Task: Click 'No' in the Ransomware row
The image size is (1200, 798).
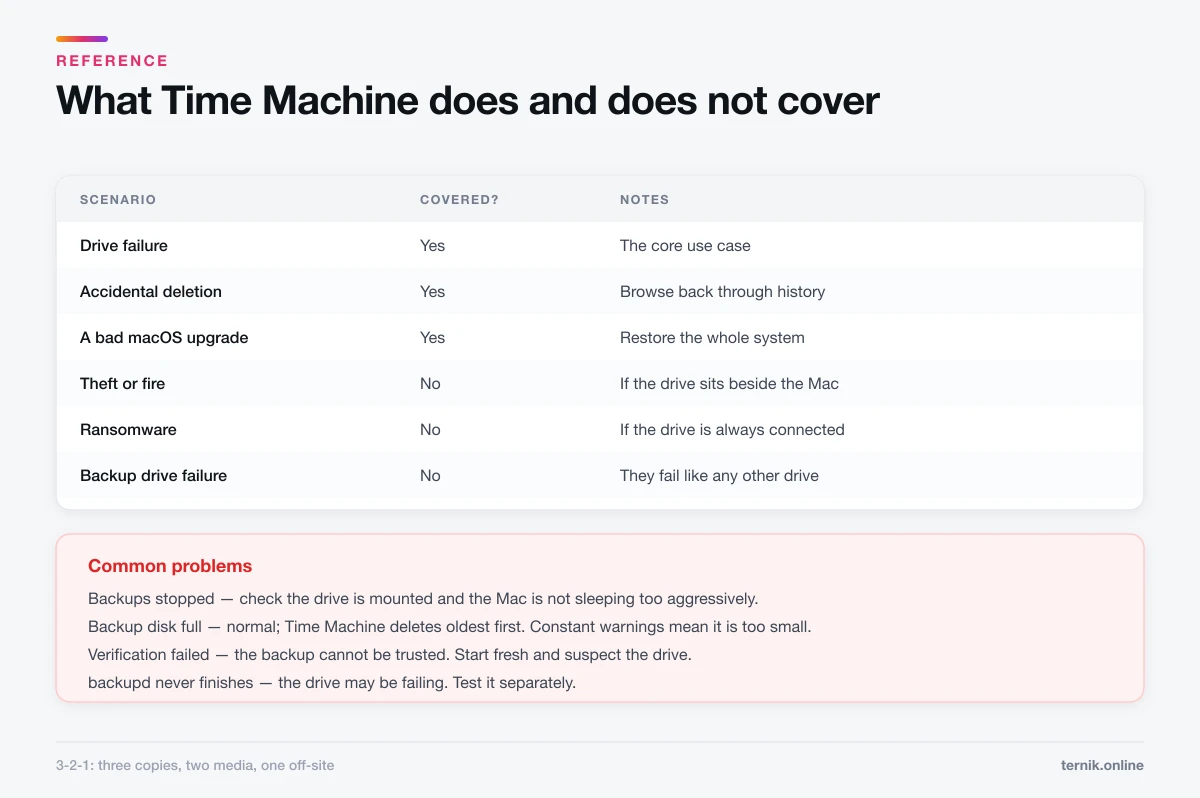Action: (x=430, y=430)
